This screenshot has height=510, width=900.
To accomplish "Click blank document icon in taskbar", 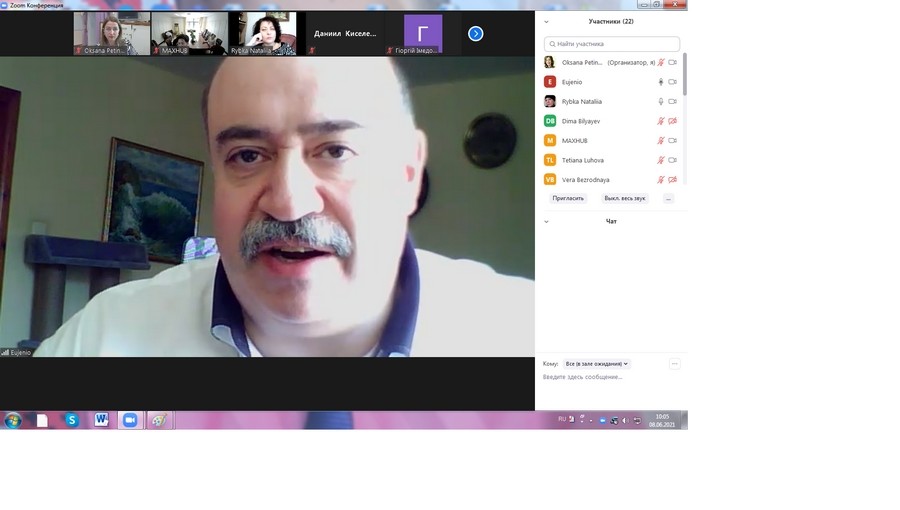I will click(x=42, y=421).
